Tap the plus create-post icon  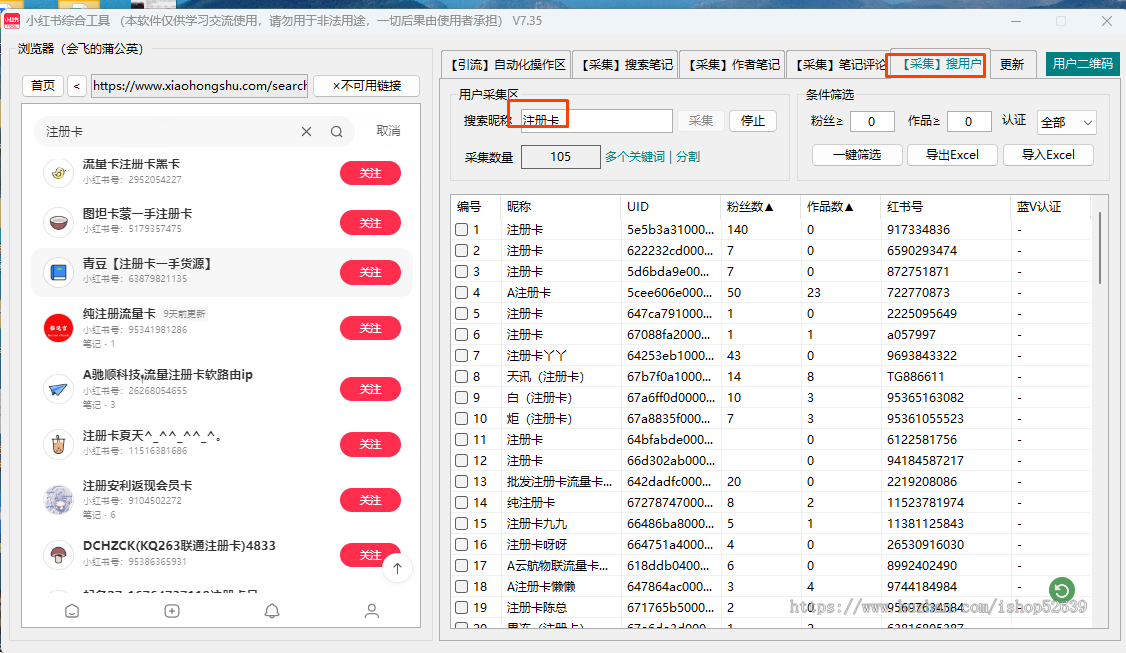pyautogui.click(x=172, y=611)
